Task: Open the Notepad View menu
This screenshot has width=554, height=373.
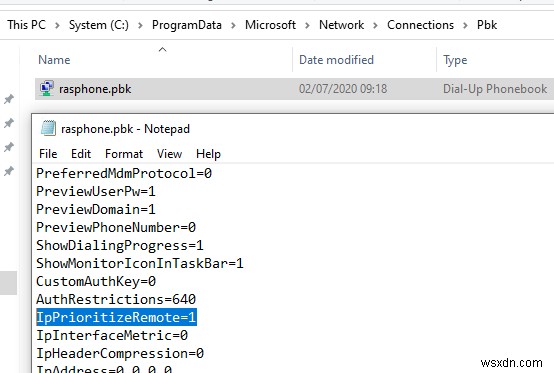Action: click(x=170, y=154)
